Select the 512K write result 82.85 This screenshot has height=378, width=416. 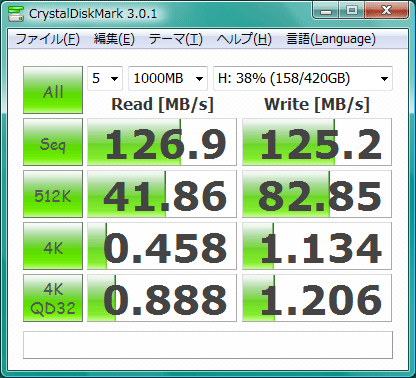click(317, 194)
